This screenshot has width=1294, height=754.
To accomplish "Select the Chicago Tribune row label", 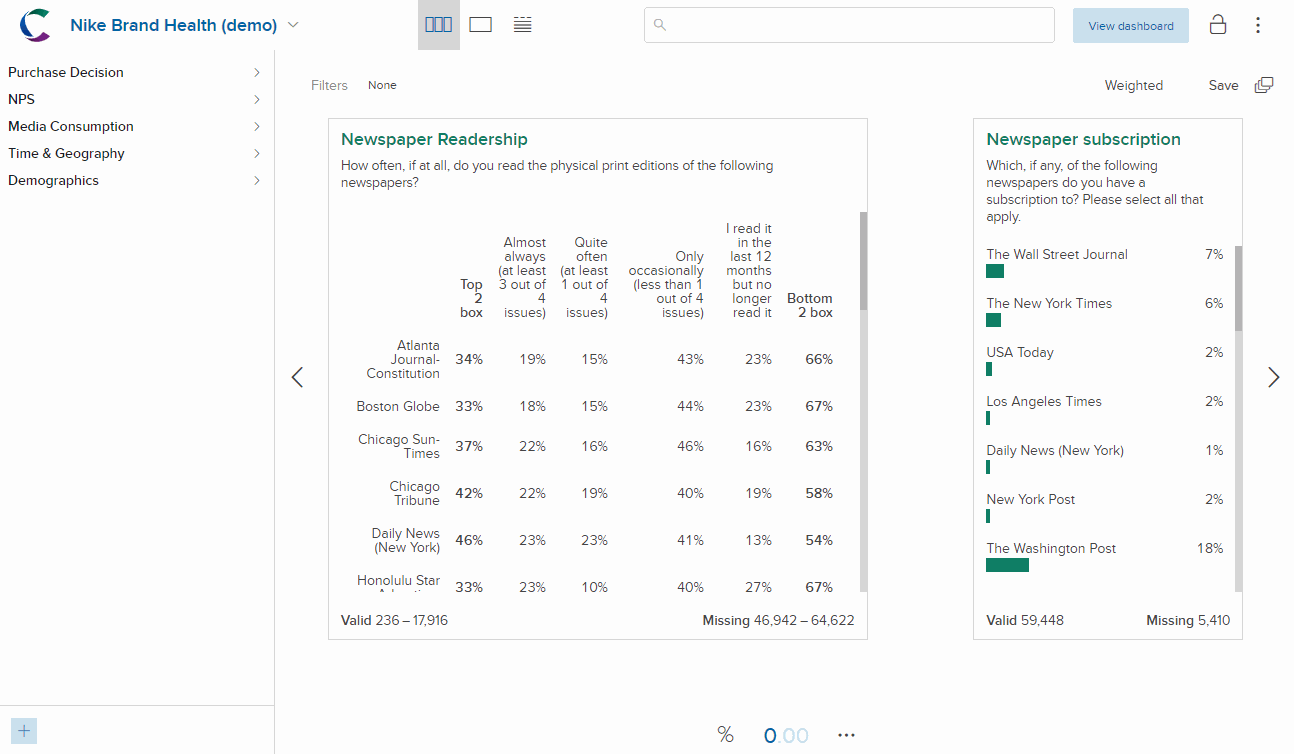I will [x=415, y=493].
